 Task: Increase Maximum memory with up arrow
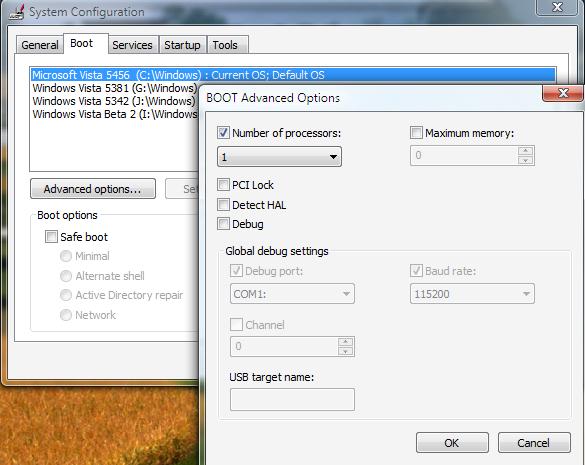526,151
